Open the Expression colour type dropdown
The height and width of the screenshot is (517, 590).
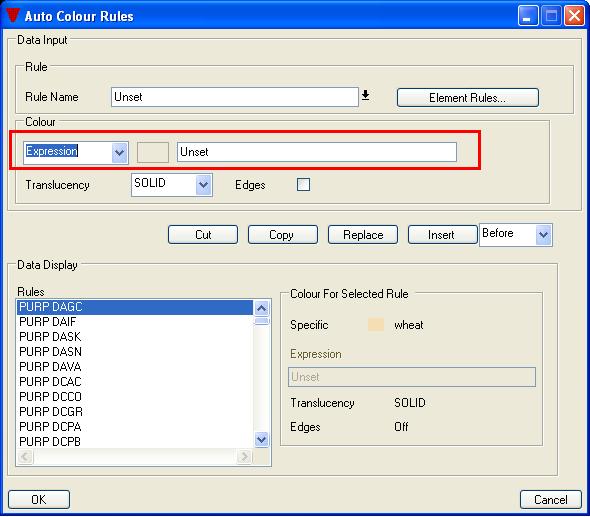(x=120, y=152)
